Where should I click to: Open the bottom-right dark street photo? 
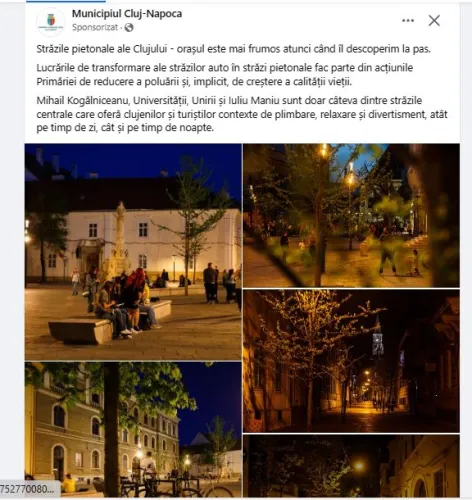(x=351, y=466)
